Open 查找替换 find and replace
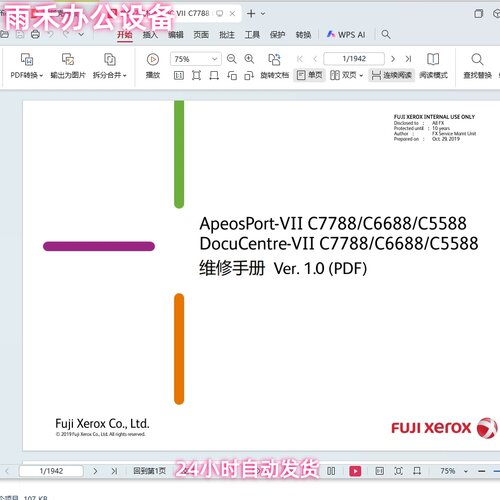This screenshot has width=500, height=500. 477,66
